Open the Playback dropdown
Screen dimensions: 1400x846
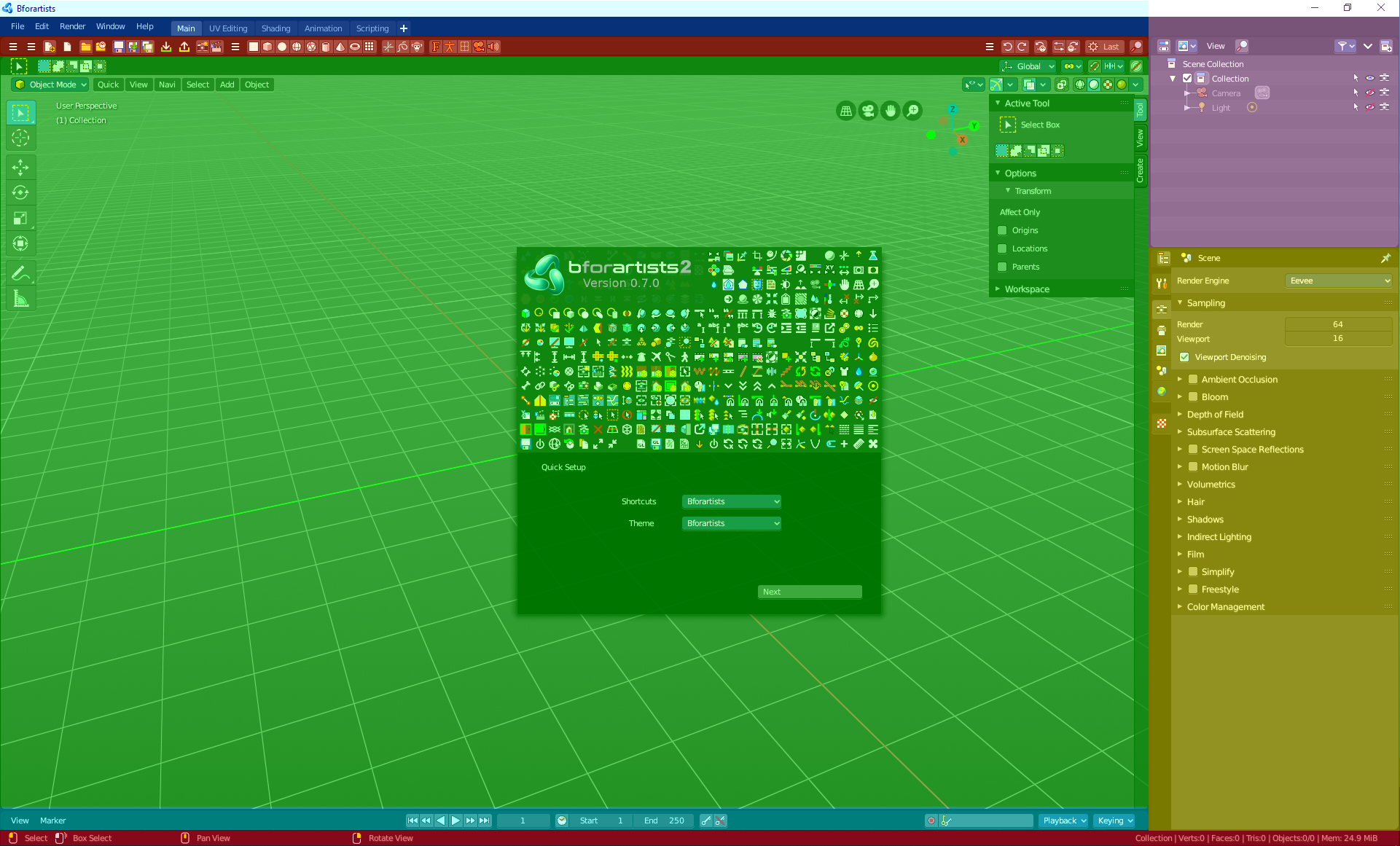point(1064,820)
